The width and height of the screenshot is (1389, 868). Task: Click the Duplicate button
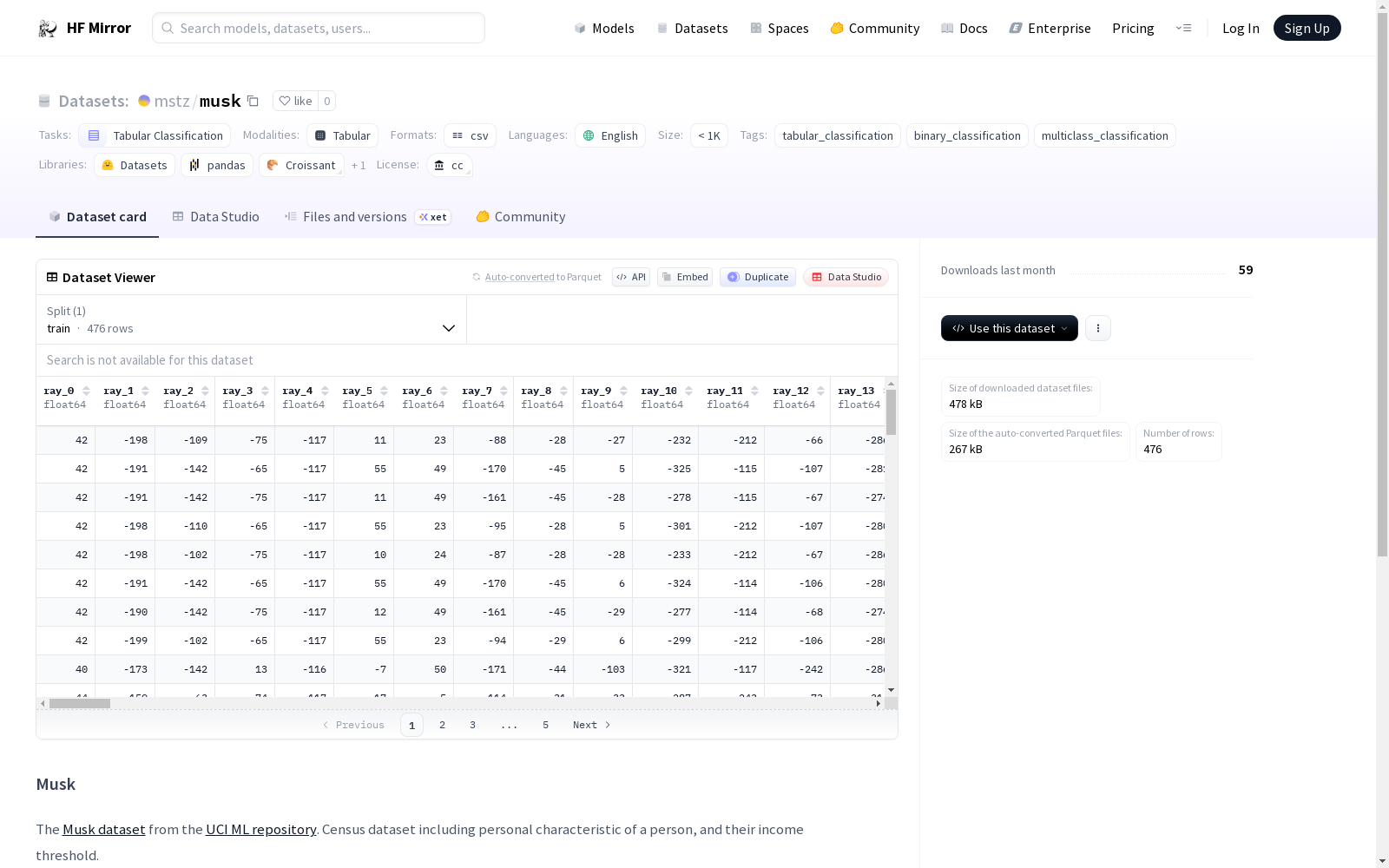coord(758,277)
